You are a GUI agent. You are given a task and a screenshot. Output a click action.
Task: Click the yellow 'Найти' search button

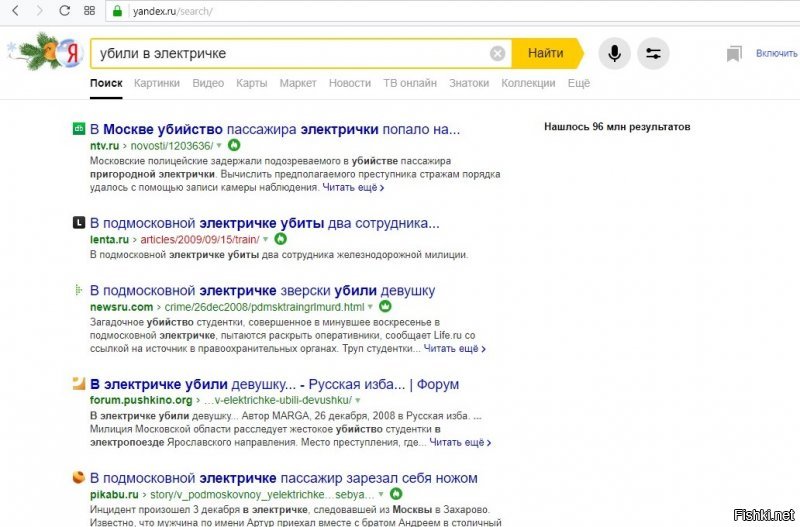tap(547, 53)
